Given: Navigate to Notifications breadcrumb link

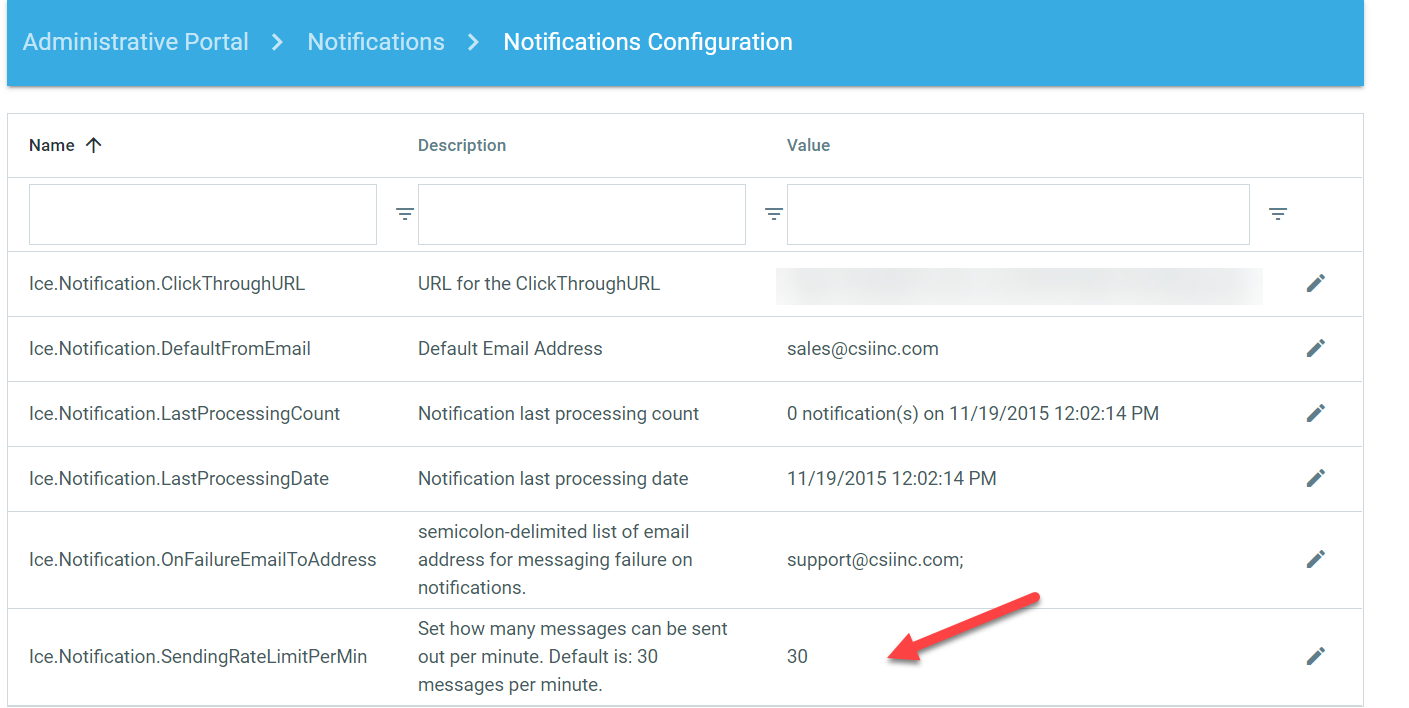Looking at the screenshot, I should pos(376,42).
